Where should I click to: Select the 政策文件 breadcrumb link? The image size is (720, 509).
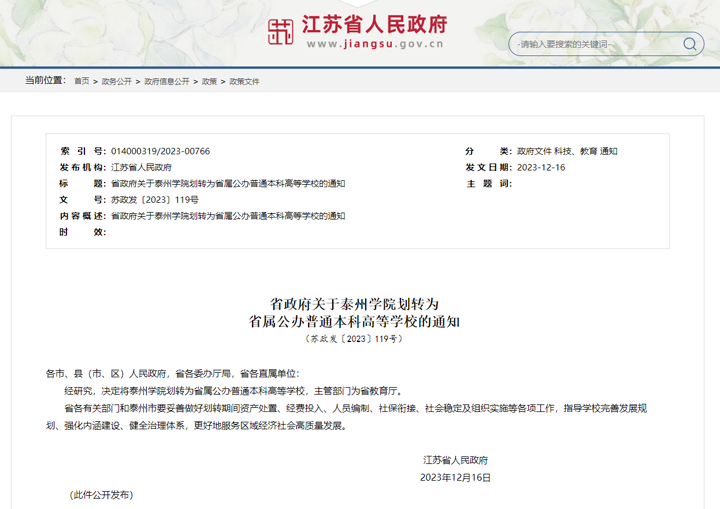pos(244,81)
